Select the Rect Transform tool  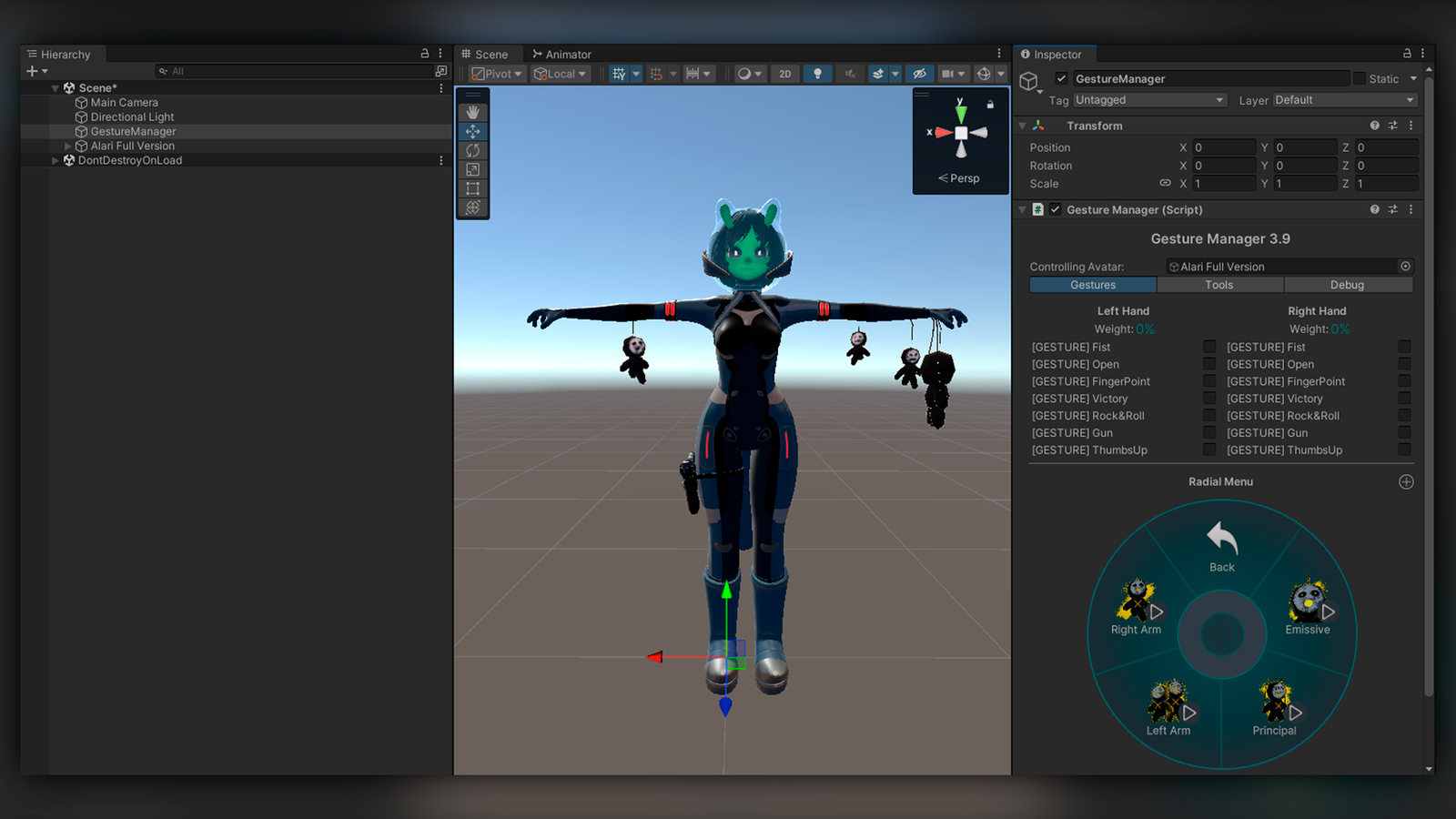[x=473, y=188]
